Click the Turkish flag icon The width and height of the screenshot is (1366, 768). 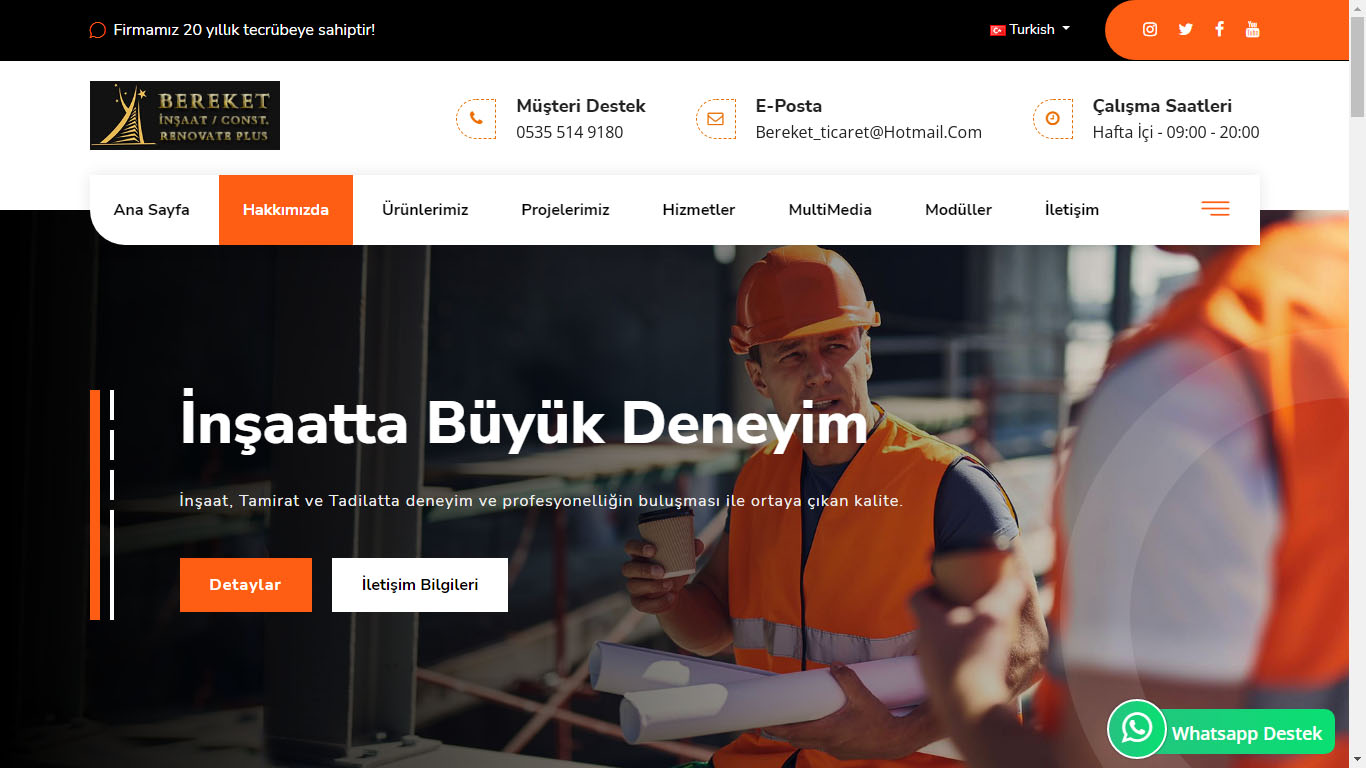(x=997, y=30)
